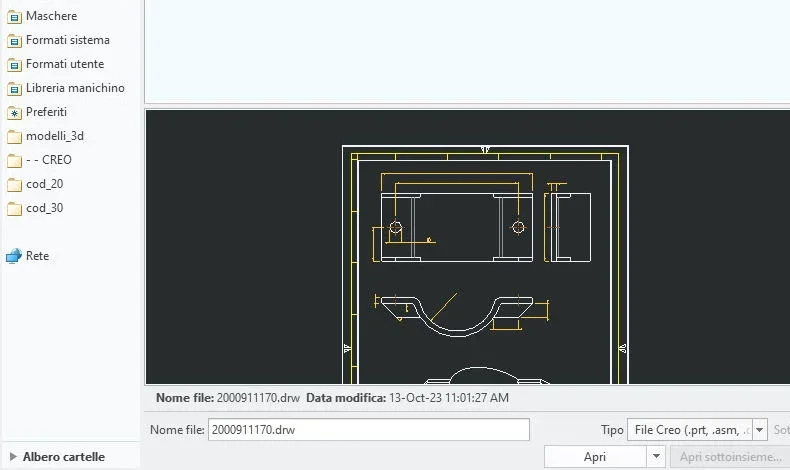Select the cod_20 label
The width and height of the screenshot is (790, 470).
point(44,184)
